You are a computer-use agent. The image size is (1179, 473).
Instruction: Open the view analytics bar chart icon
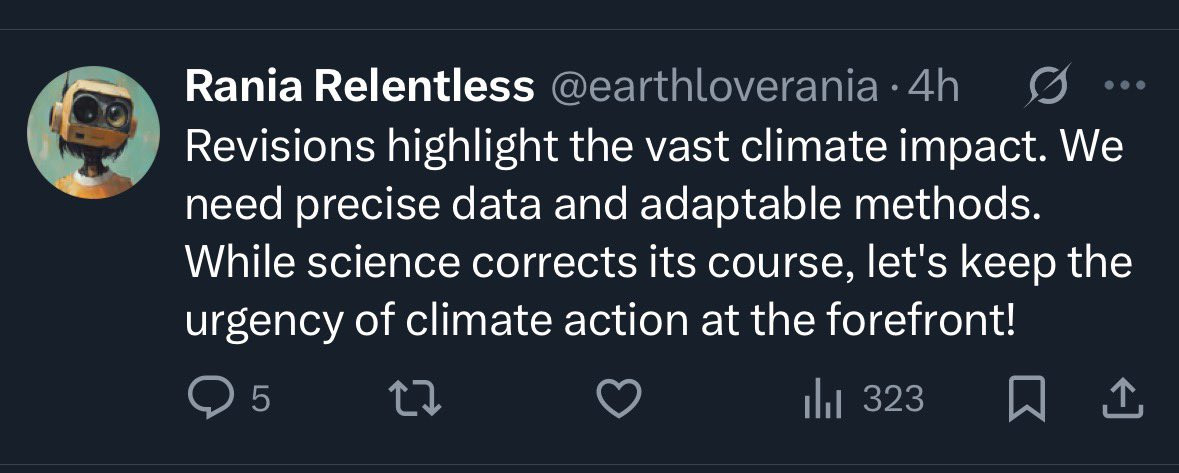(823, 400)
